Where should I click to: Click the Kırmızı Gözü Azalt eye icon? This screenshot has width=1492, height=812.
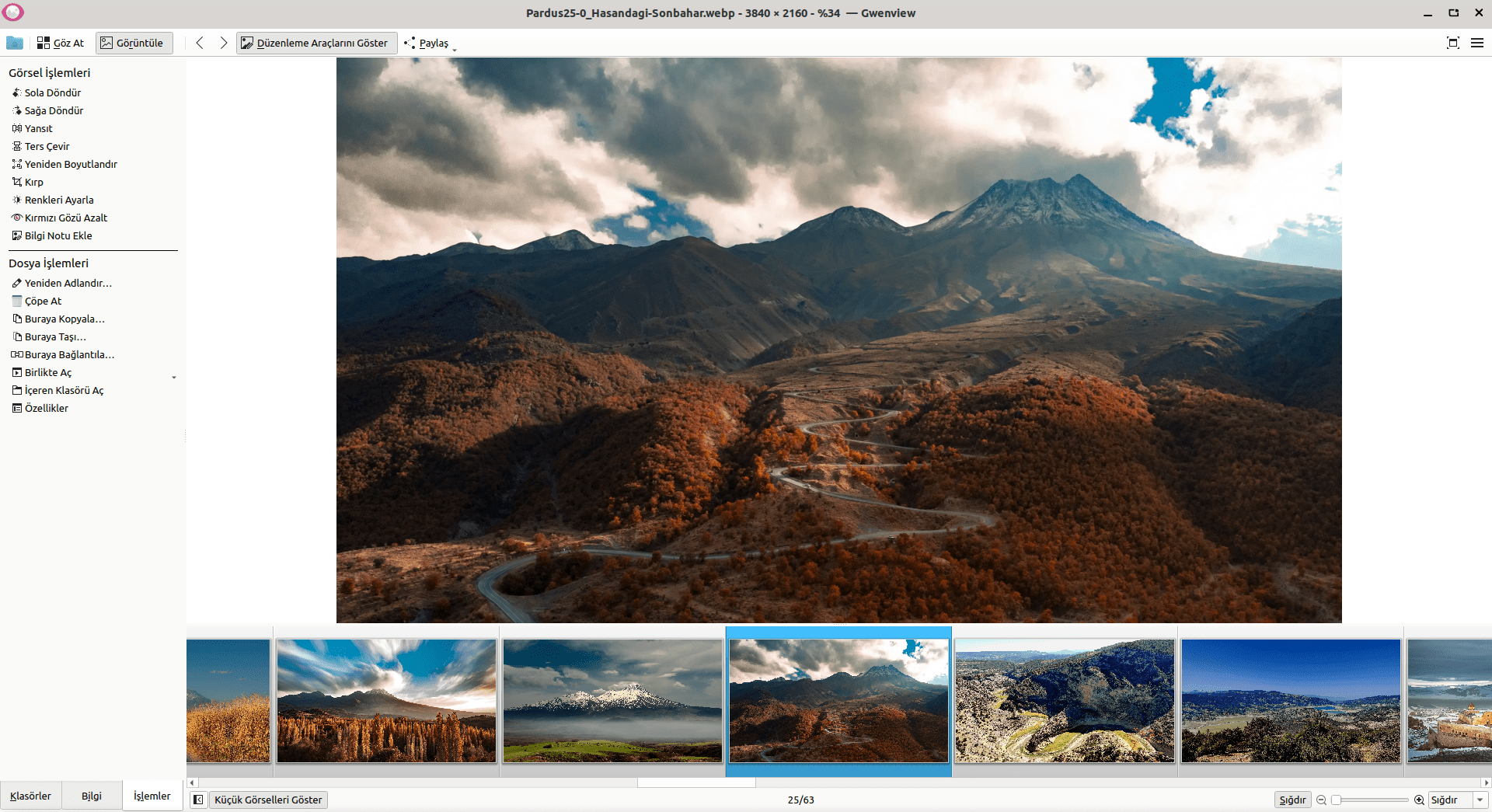pyautogui.click(x=16, y=218)
